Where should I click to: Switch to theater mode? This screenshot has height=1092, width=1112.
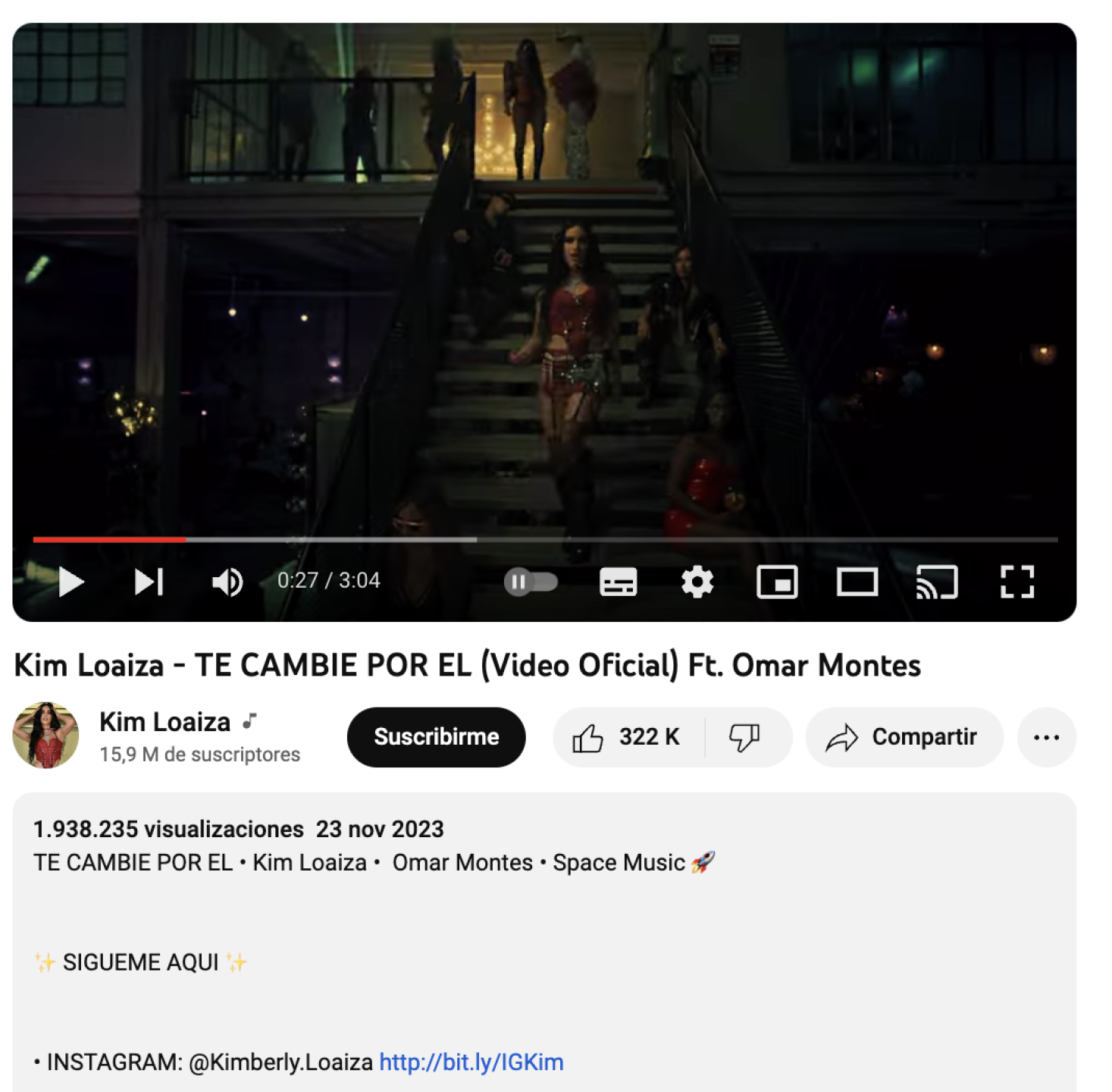(x=857, y=582)
